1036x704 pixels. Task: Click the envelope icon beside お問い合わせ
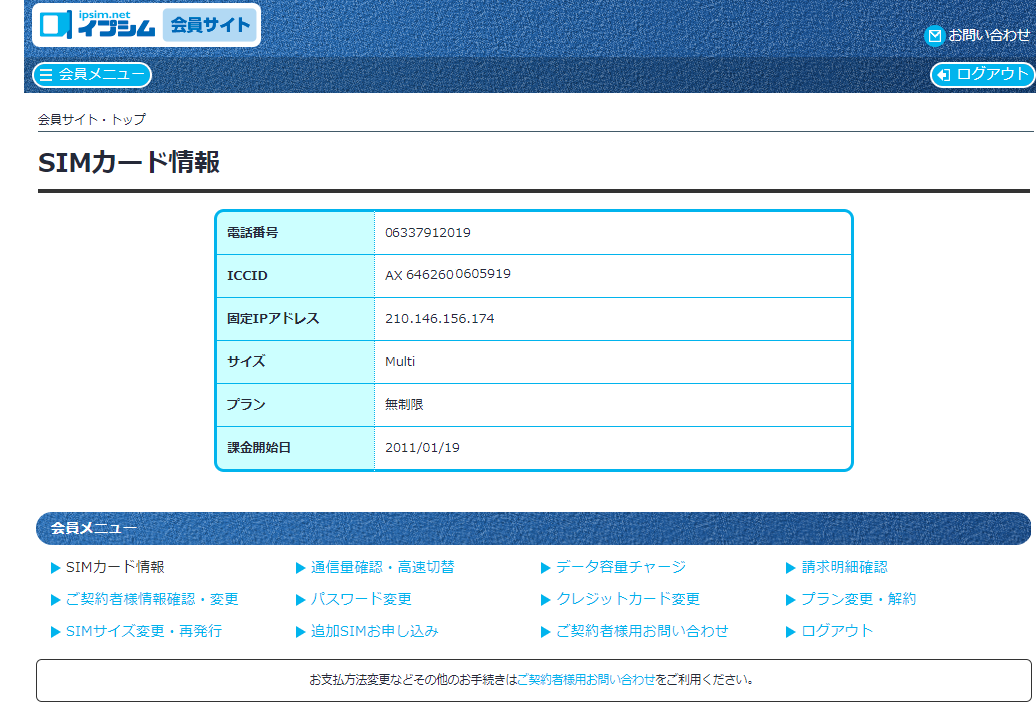pos(935,36)
